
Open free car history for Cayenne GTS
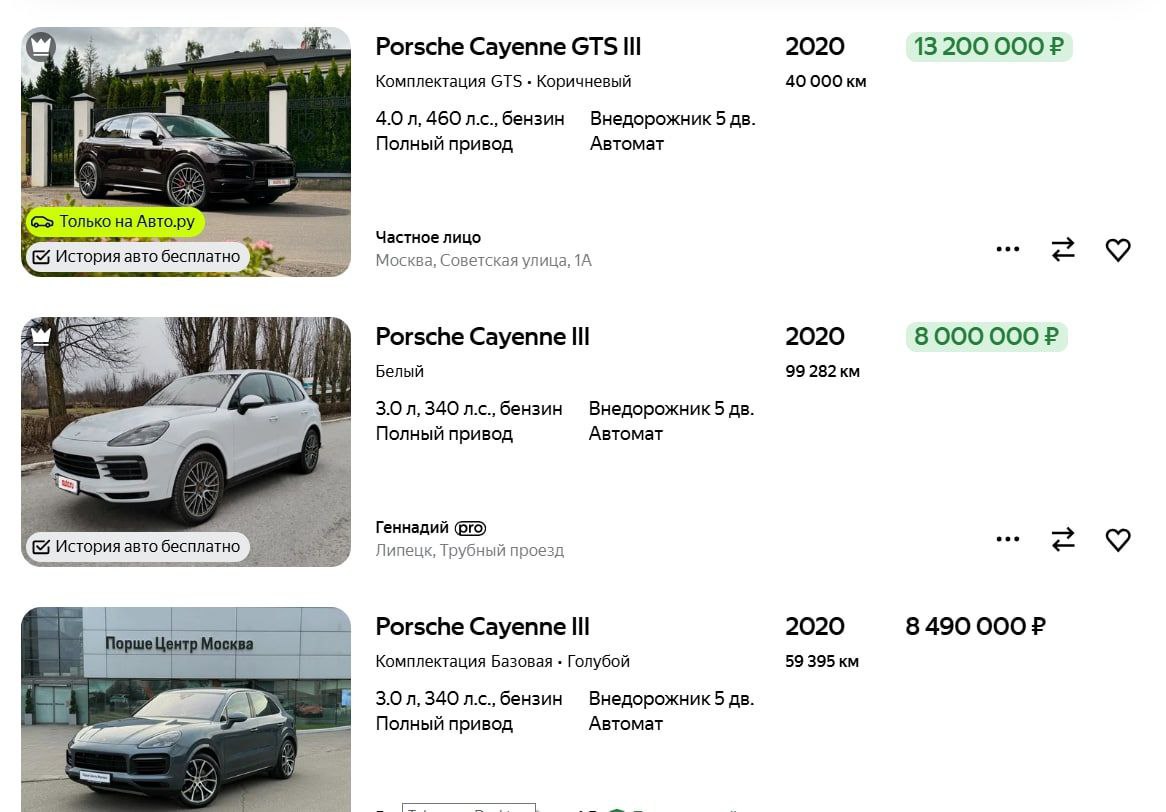pyautogui.click(x=137, y=257)
